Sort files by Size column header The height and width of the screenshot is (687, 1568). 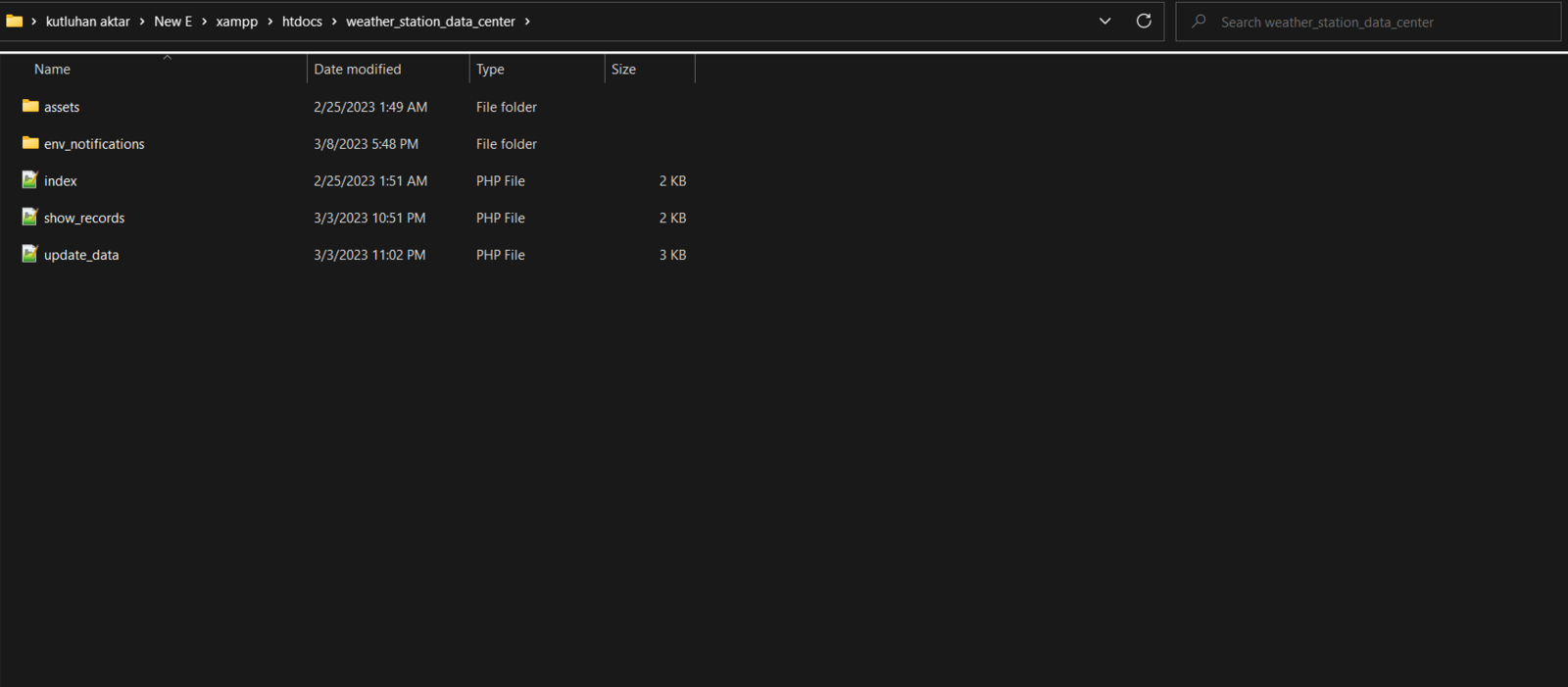tap(650, 69)
